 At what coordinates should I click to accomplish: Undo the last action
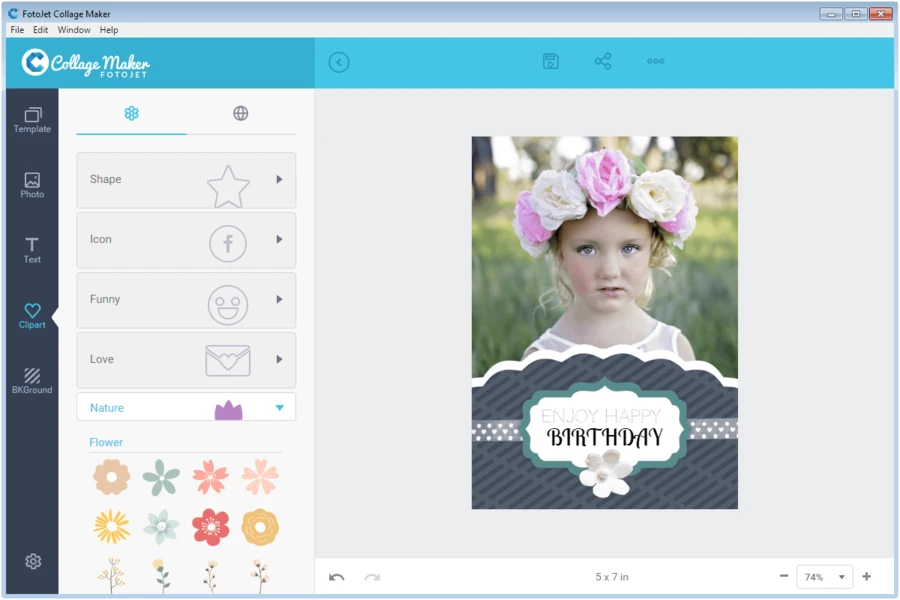pos(337,577)
